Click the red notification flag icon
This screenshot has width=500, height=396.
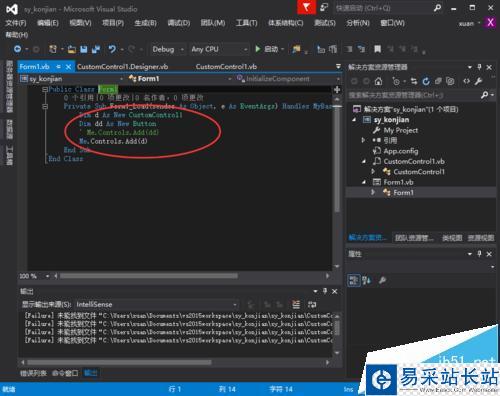[306, 7]
